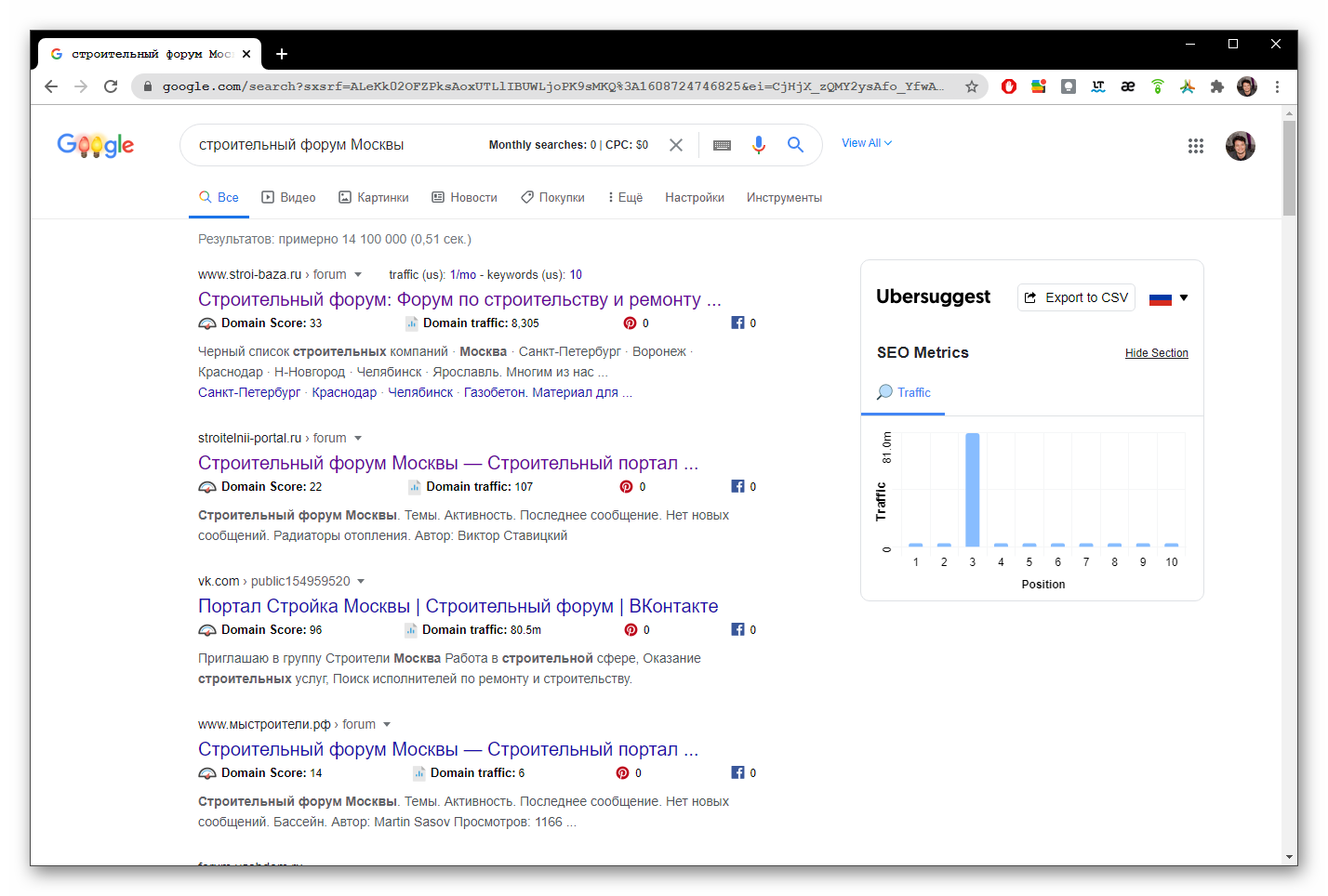Click 'Результатов: примерно 14 100 000' stats text

335,240
